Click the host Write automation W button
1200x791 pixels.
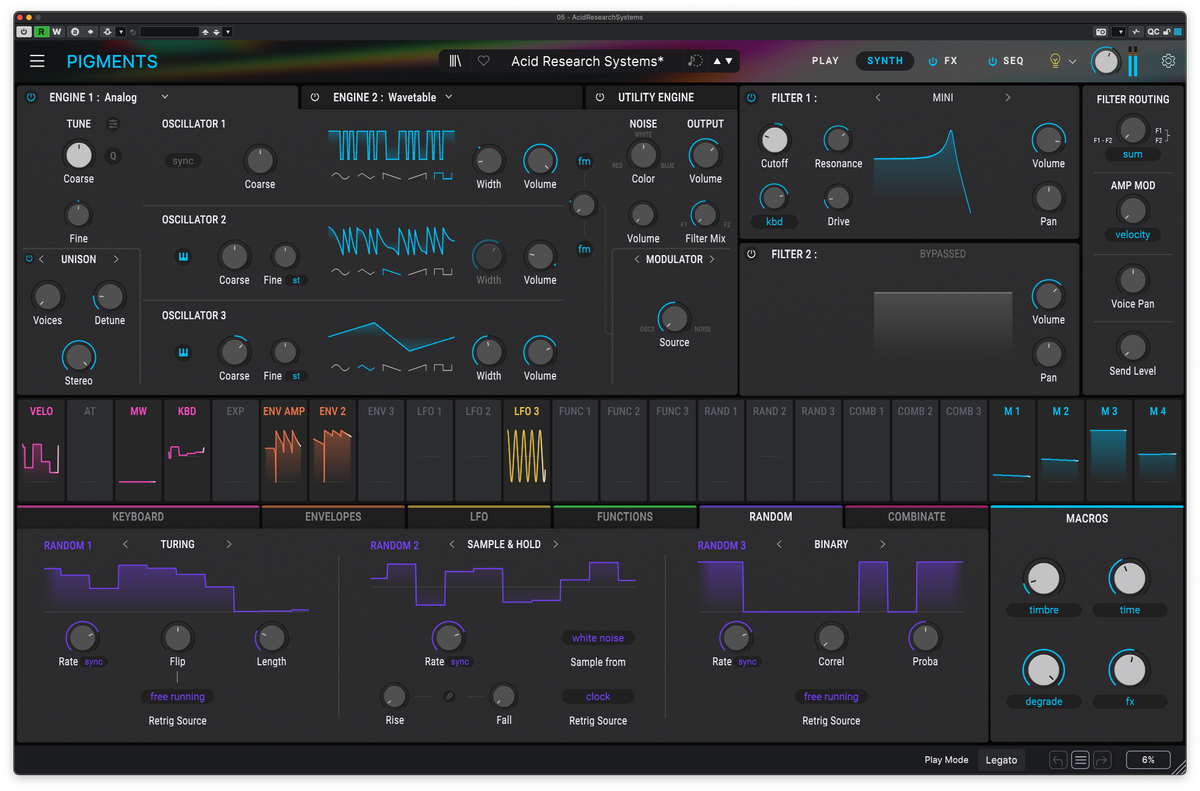click(57, 32)
